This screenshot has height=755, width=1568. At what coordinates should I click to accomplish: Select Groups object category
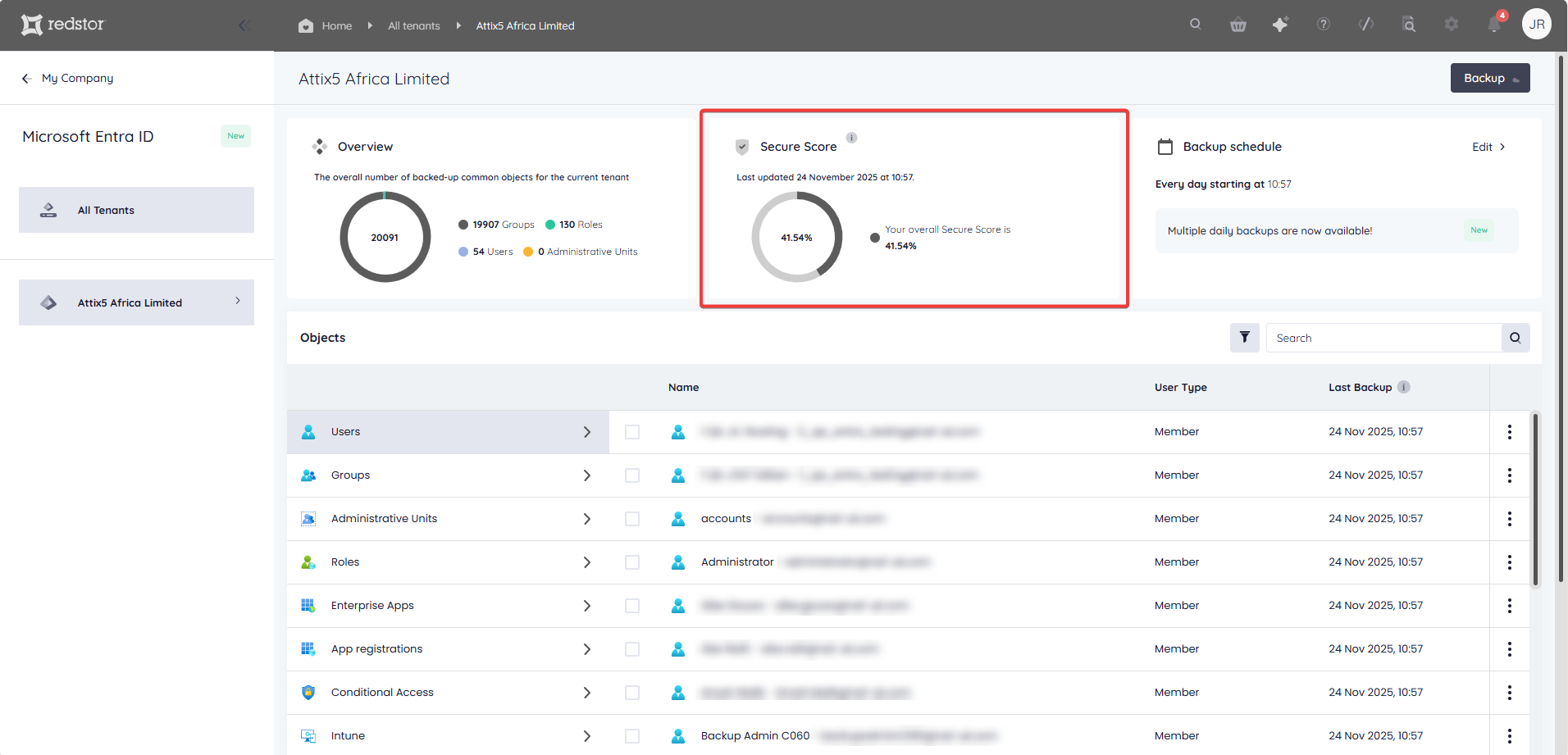pyautogui.click(x=448, y=475)
